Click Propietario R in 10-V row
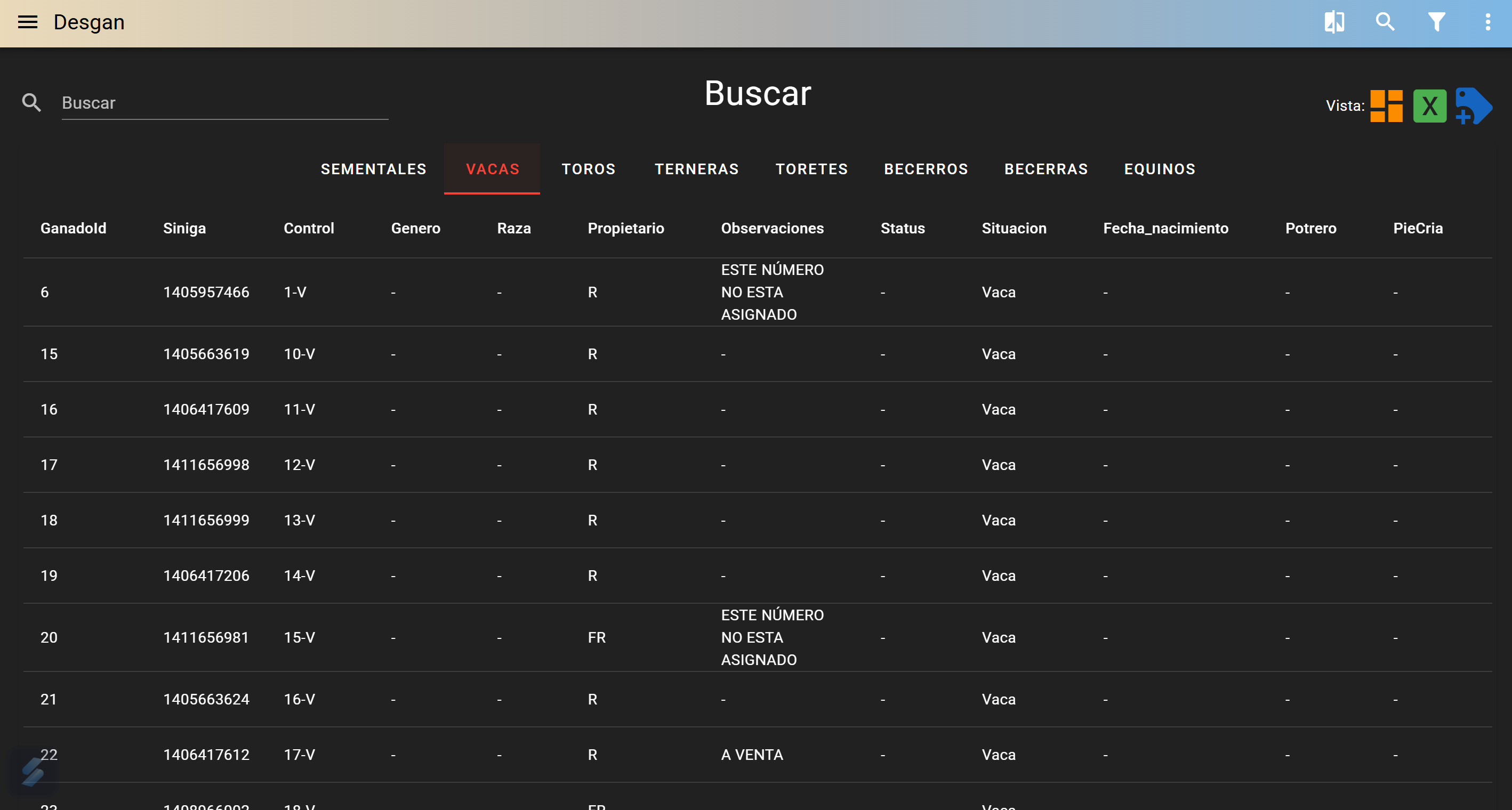Image resolution: width=1512 pixels, height=810 pixels. [x=592, y=354]
